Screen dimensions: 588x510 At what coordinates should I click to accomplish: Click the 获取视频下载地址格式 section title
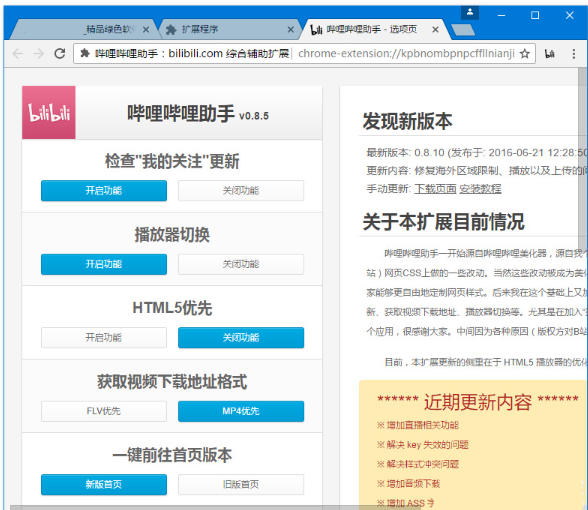(x=172, y=382)
